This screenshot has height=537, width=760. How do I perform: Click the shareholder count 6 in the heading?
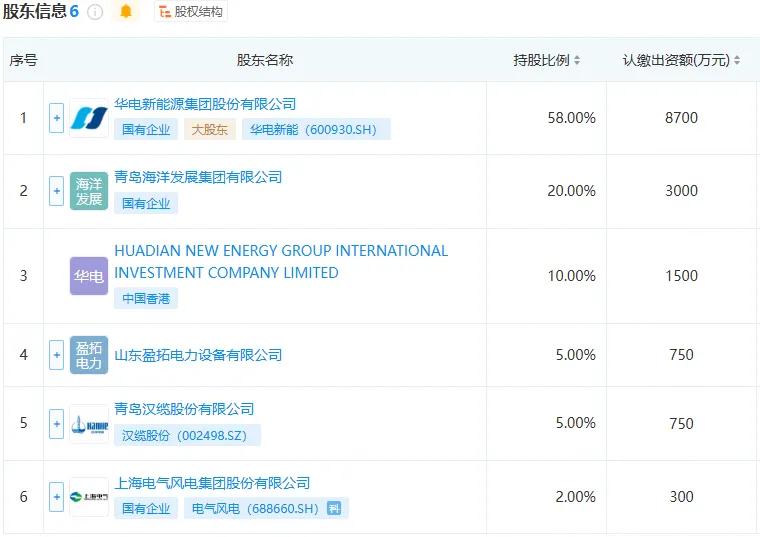coord(74,11)
